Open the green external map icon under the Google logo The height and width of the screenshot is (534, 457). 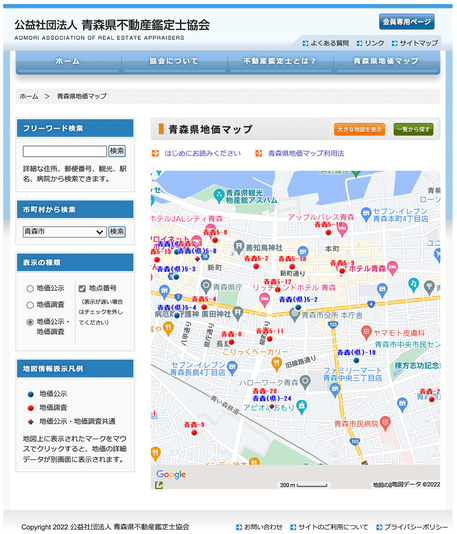point(159,485)
